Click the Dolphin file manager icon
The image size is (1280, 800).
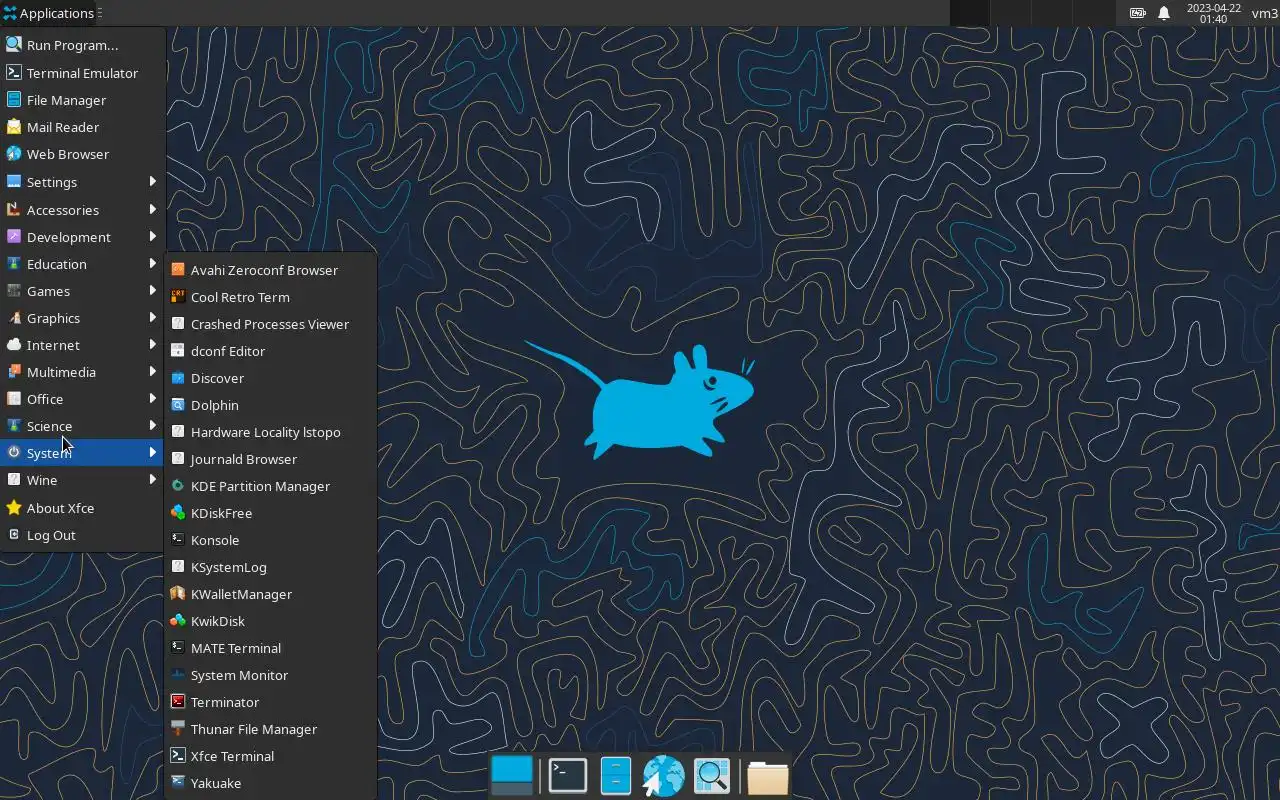(x=178, y=405)
